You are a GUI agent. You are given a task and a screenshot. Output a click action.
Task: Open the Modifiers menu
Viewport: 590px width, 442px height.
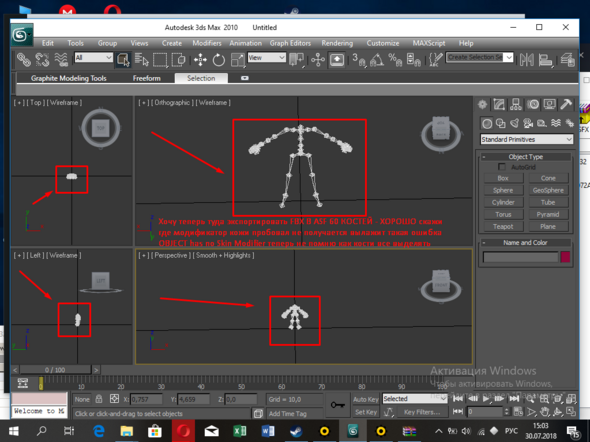click(x=207, y=43)
